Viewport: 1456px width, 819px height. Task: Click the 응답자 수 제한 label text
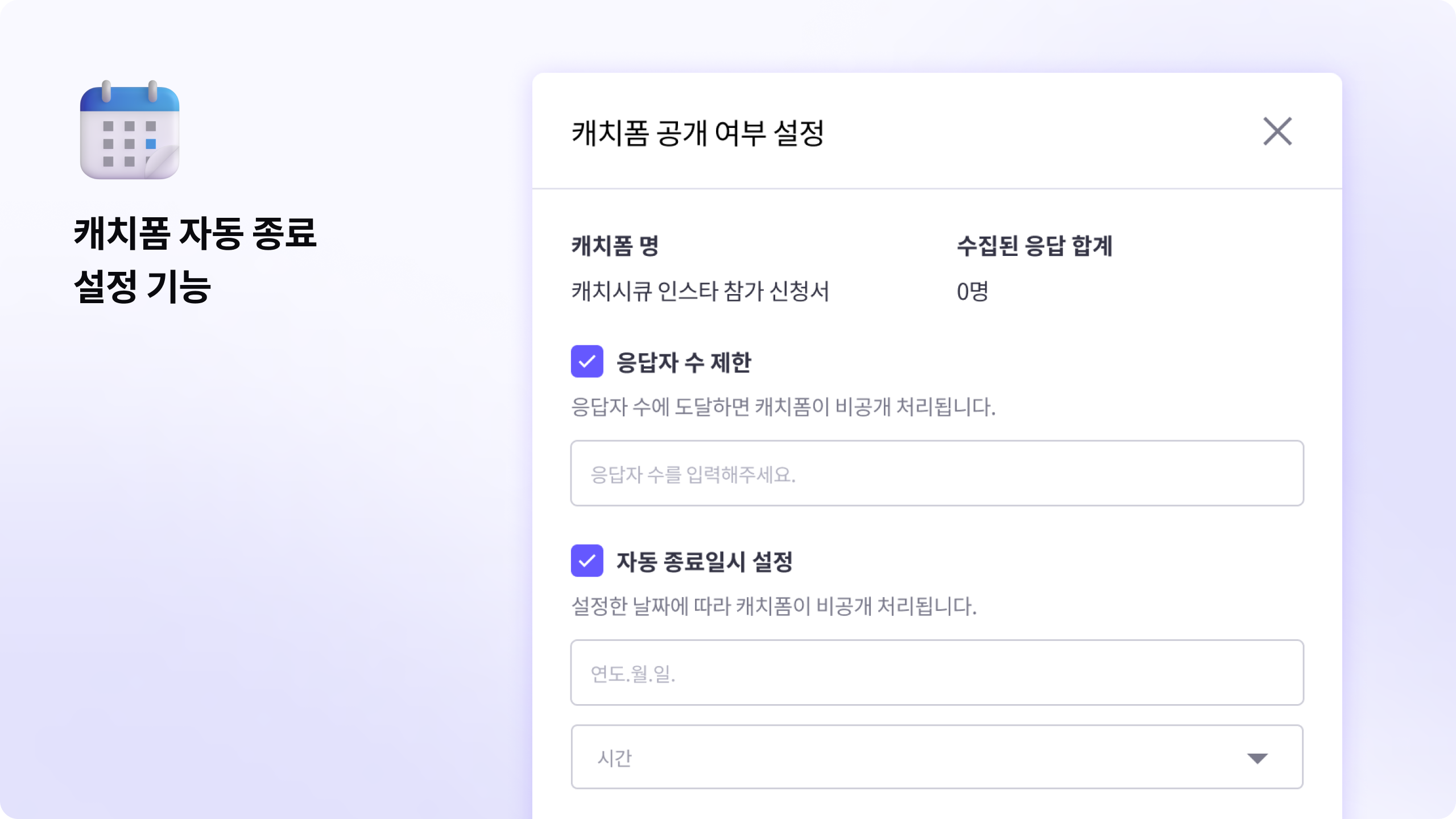[x=684, y=362]
